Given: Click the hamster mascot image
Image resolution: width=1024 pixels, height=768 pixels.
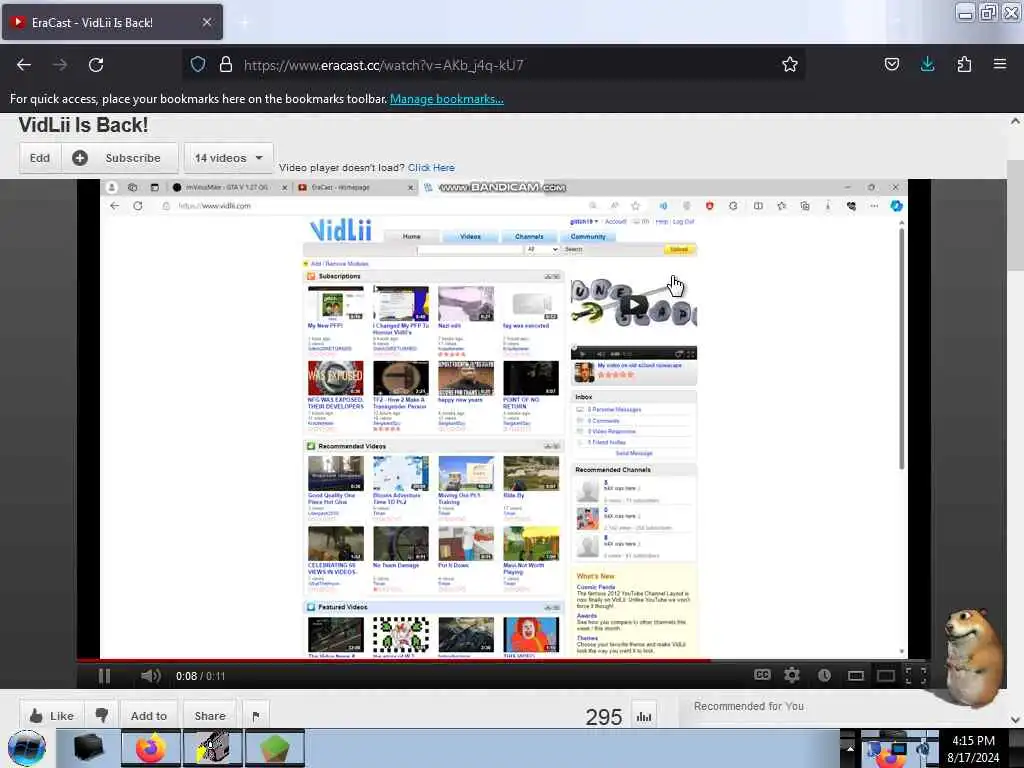Looking at the screenshot, I should (974, 657).
